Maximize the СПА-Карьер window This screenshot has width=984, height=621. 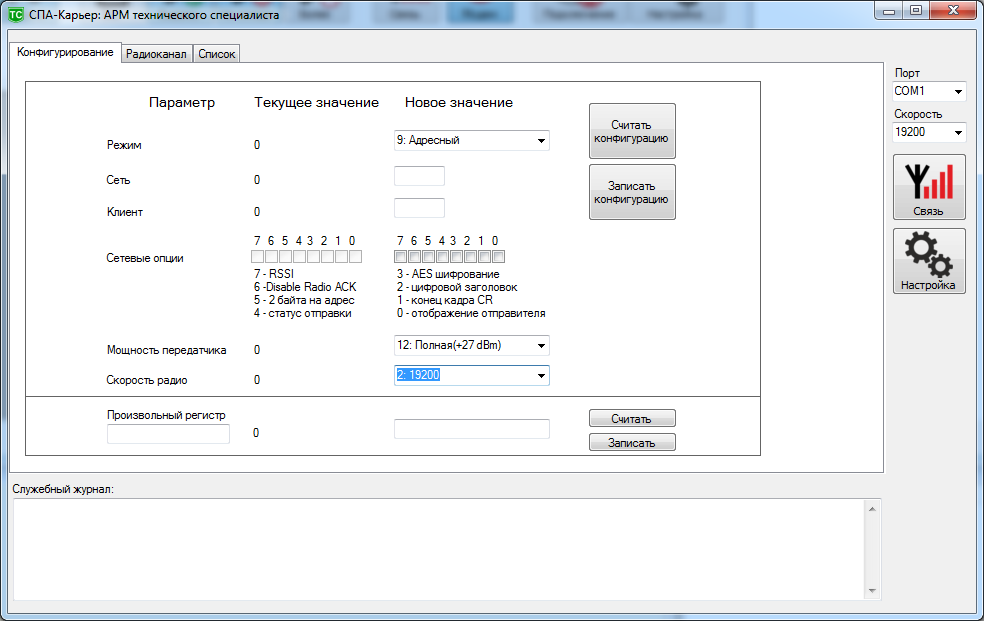coord(916,11)
